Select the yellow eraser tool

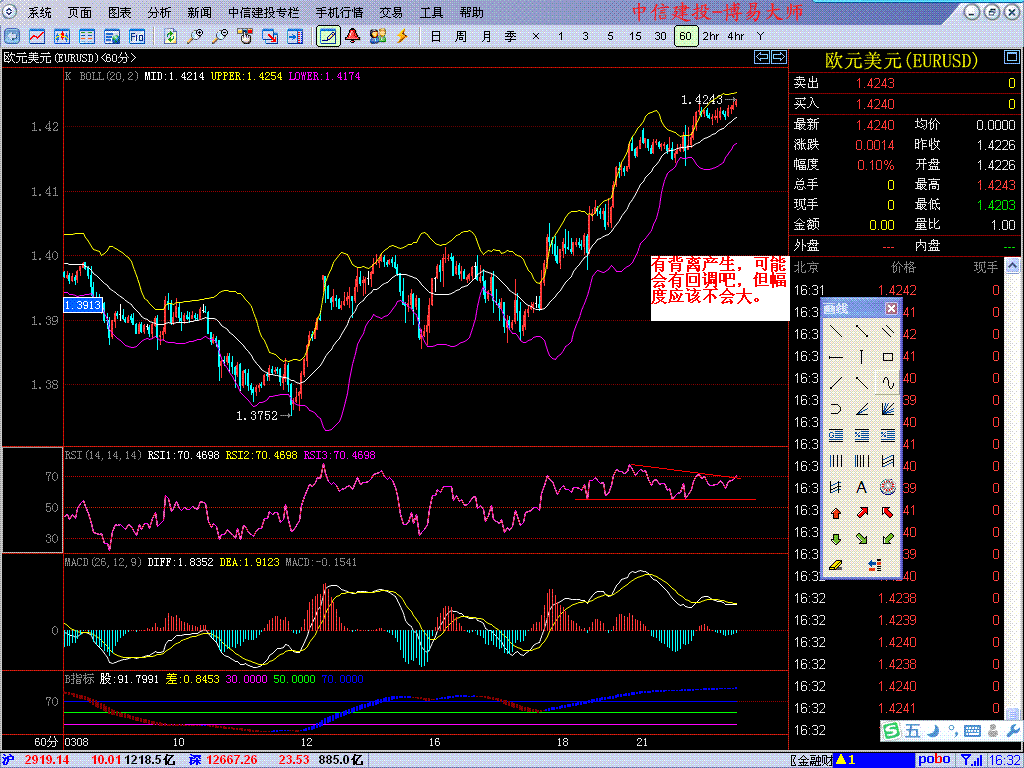836,566
